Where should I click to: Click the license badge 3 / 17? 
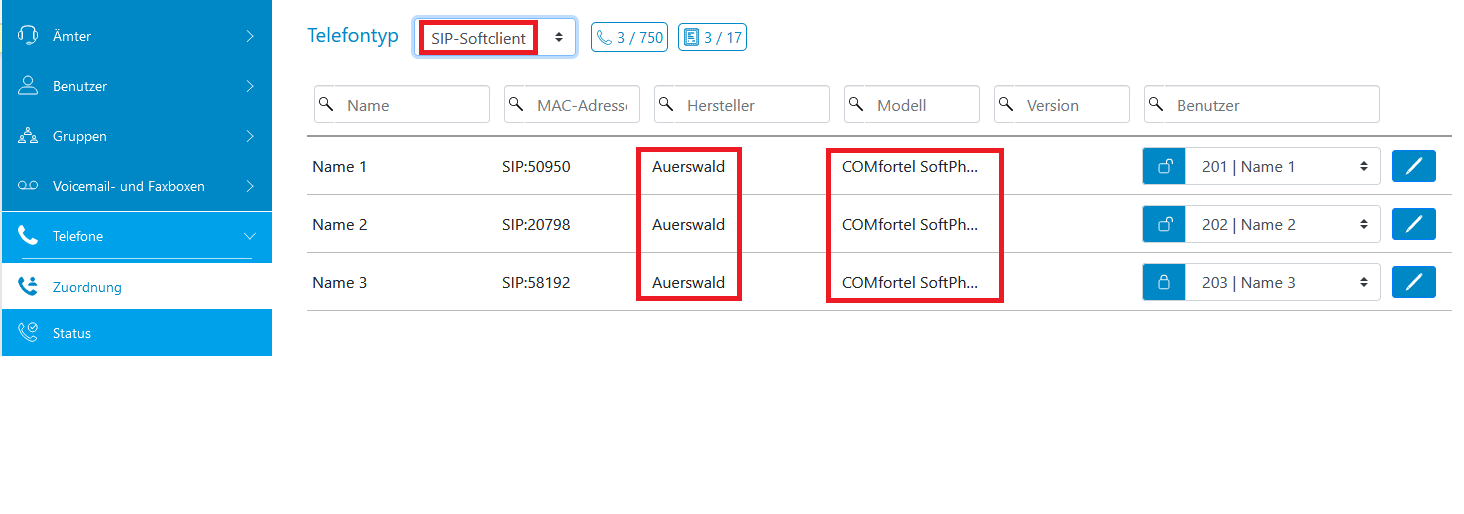712,38
